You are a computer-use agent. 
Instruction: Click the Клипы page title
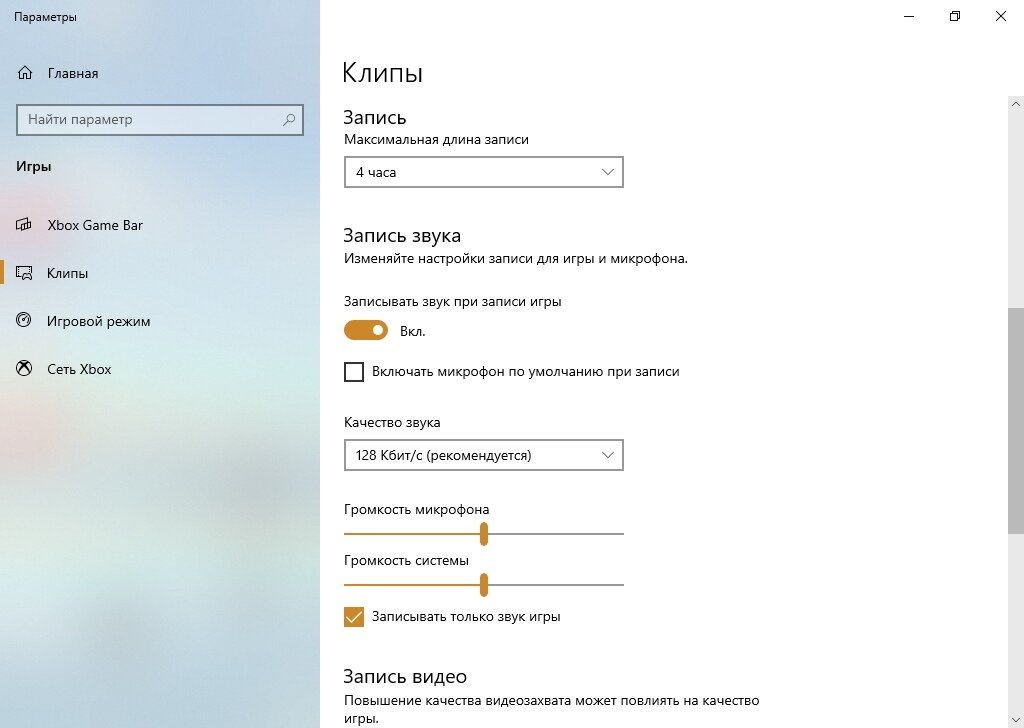click(382, 72)
